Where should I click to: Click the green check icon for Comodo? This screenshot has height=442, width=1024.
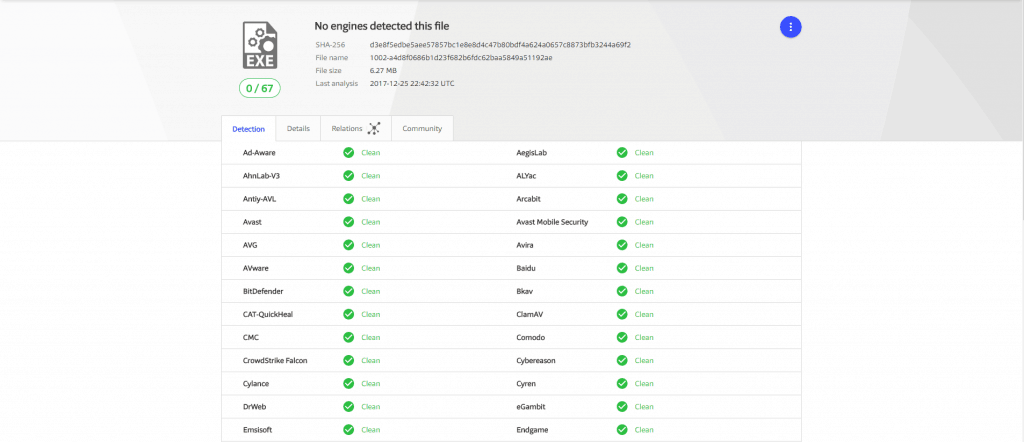pyautogui.click(x=622, y=338)
